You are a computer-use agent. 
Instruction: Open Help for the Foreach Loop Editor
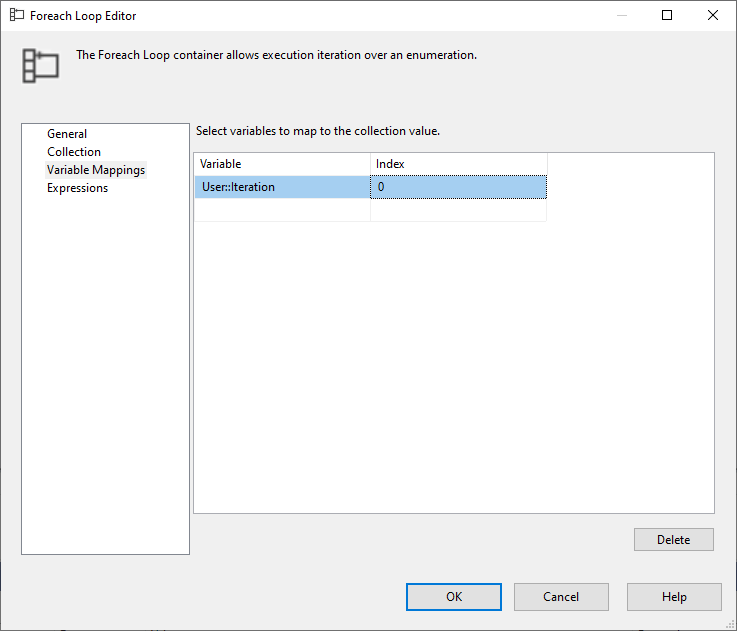click(674, 597)
